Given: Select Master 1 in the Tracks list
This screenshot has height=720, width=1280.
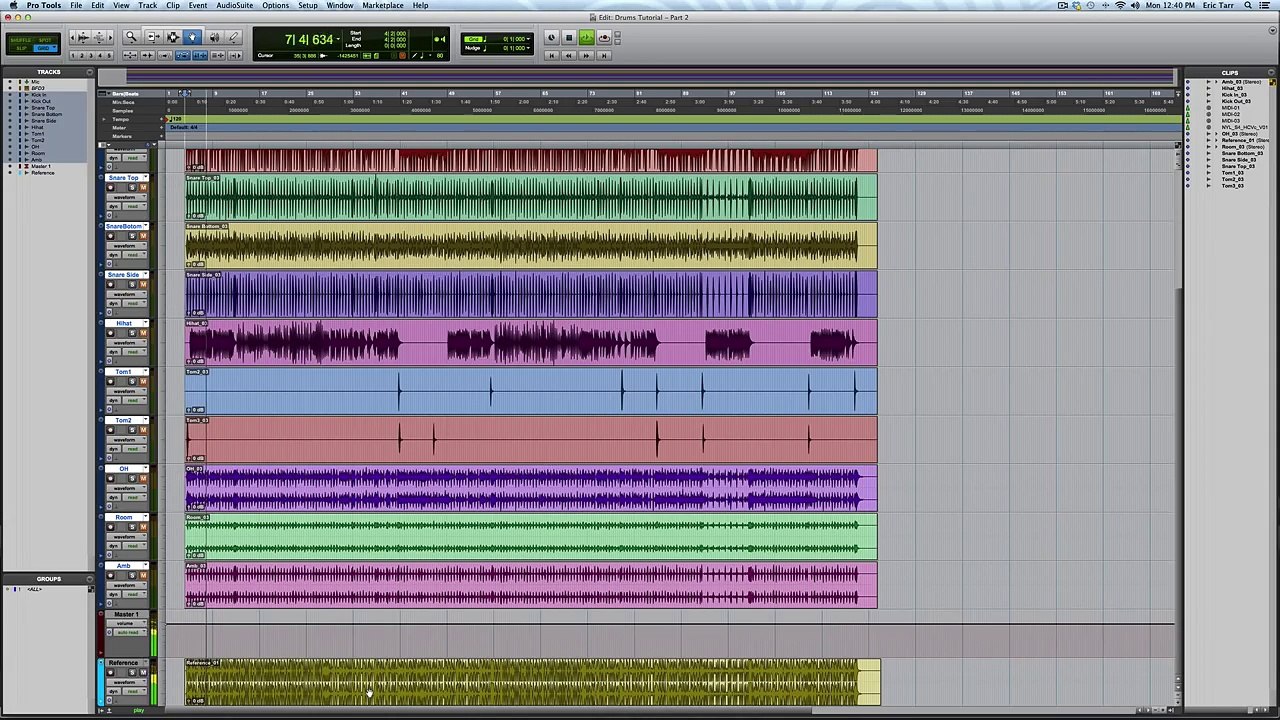Looking at the screenshot, I should point(41,166).
